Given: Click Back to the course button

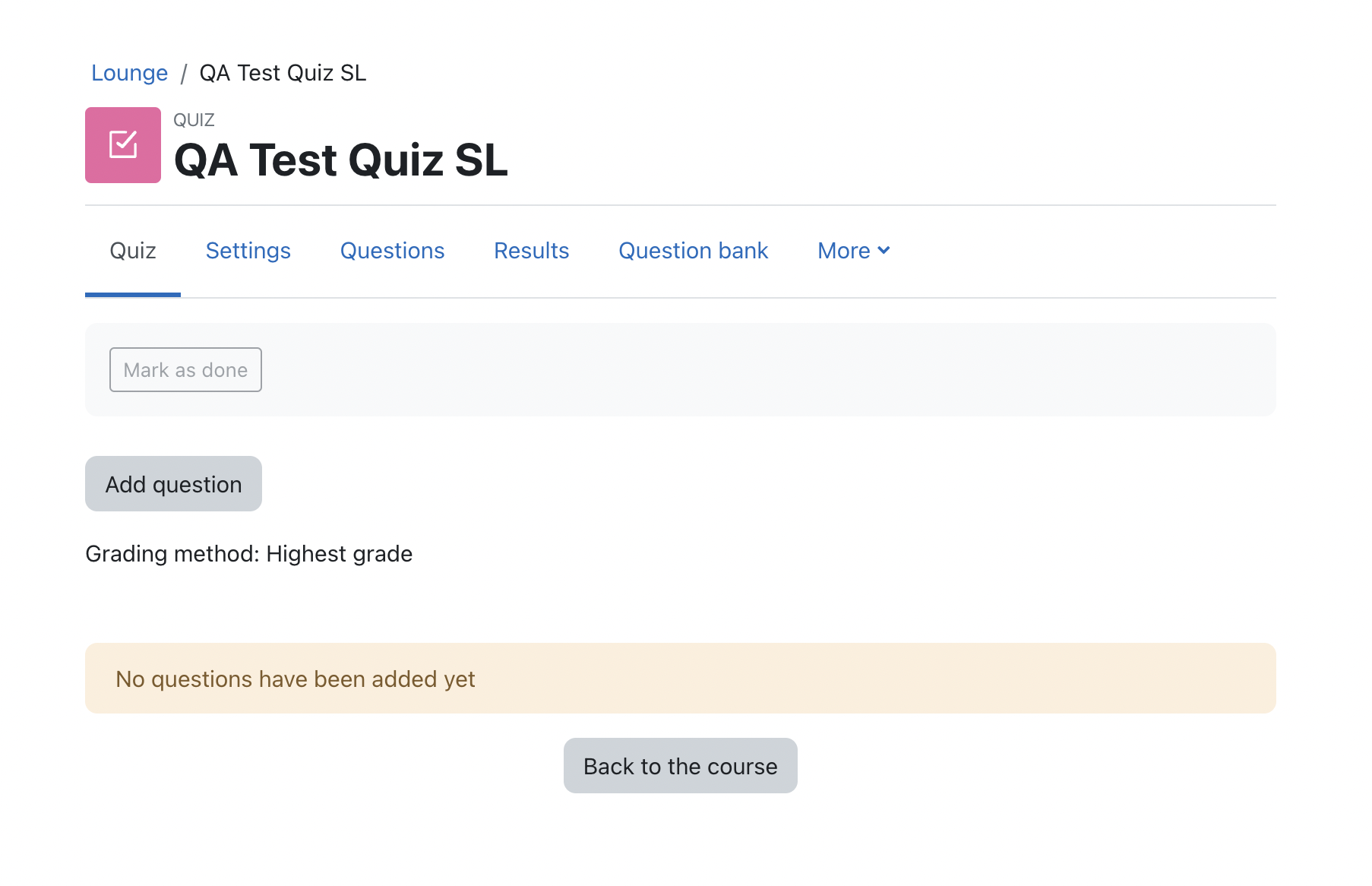Looking at the screenshot, I should 681,766.
